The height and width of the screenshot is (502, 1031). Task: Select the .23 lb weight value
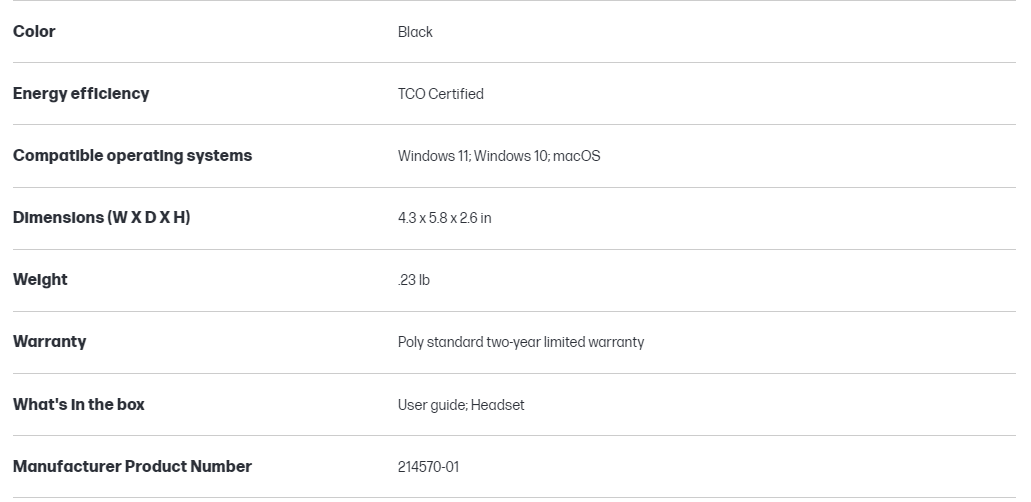point(414,280)
